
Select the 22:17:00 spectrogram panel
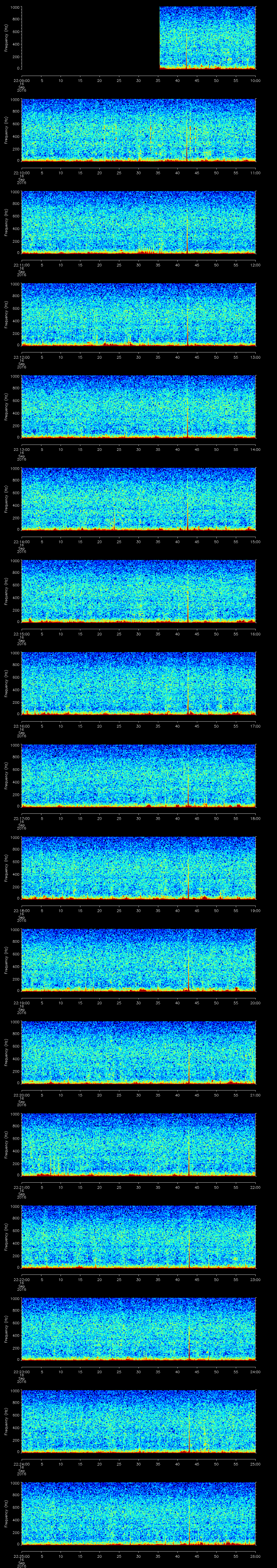(139, 775)
